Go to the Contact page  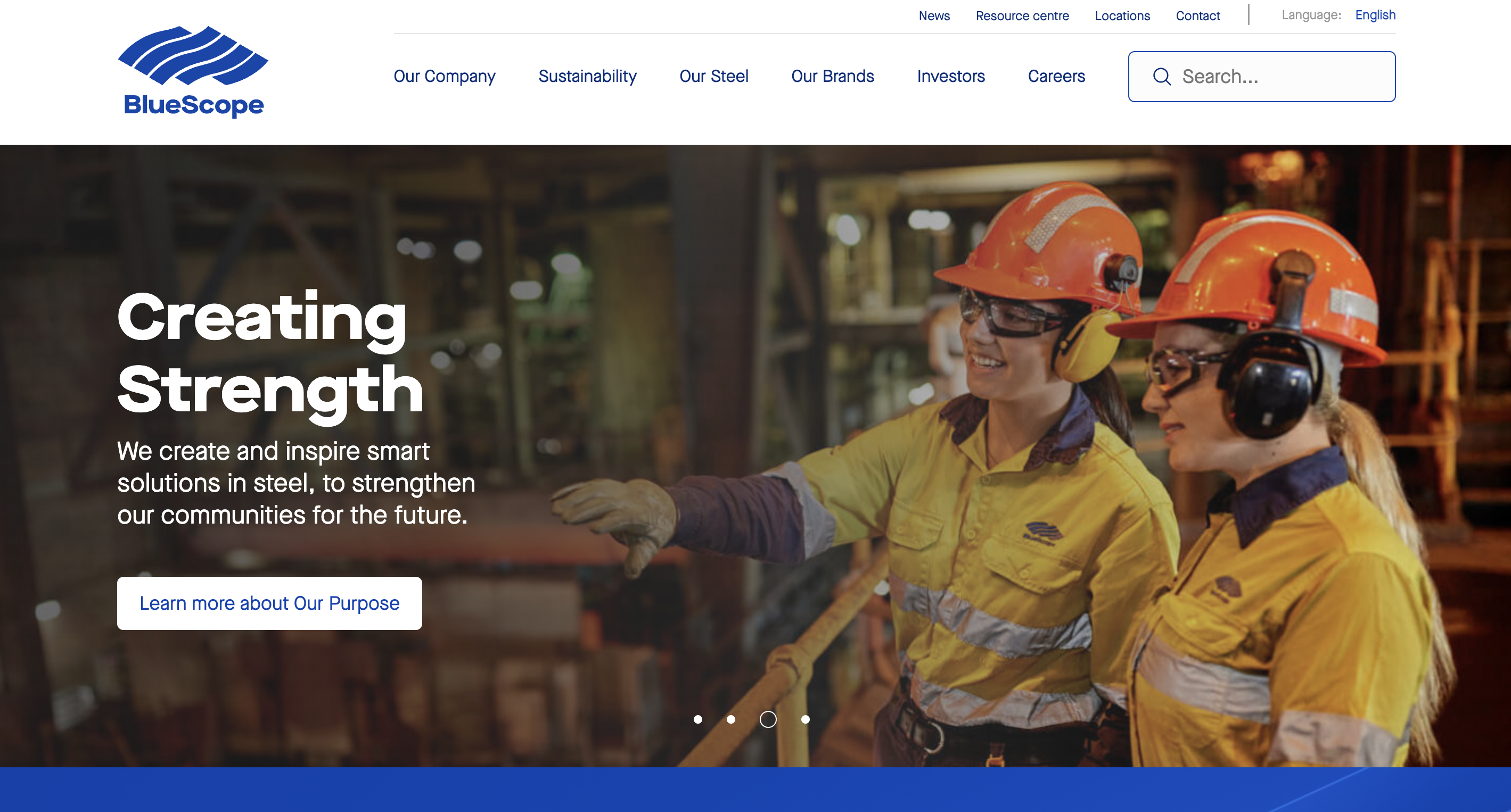1198,16
